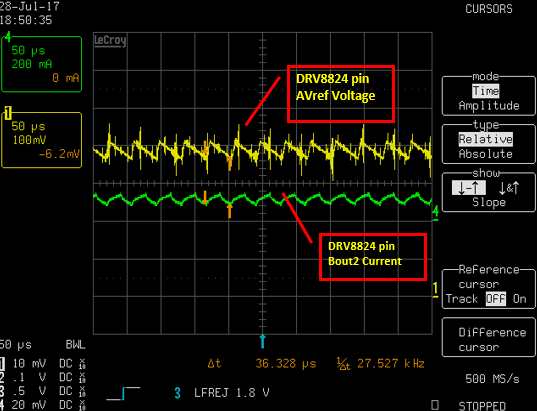
Task: Click channel 2 .1 V DC row
Action: point(43,377)
